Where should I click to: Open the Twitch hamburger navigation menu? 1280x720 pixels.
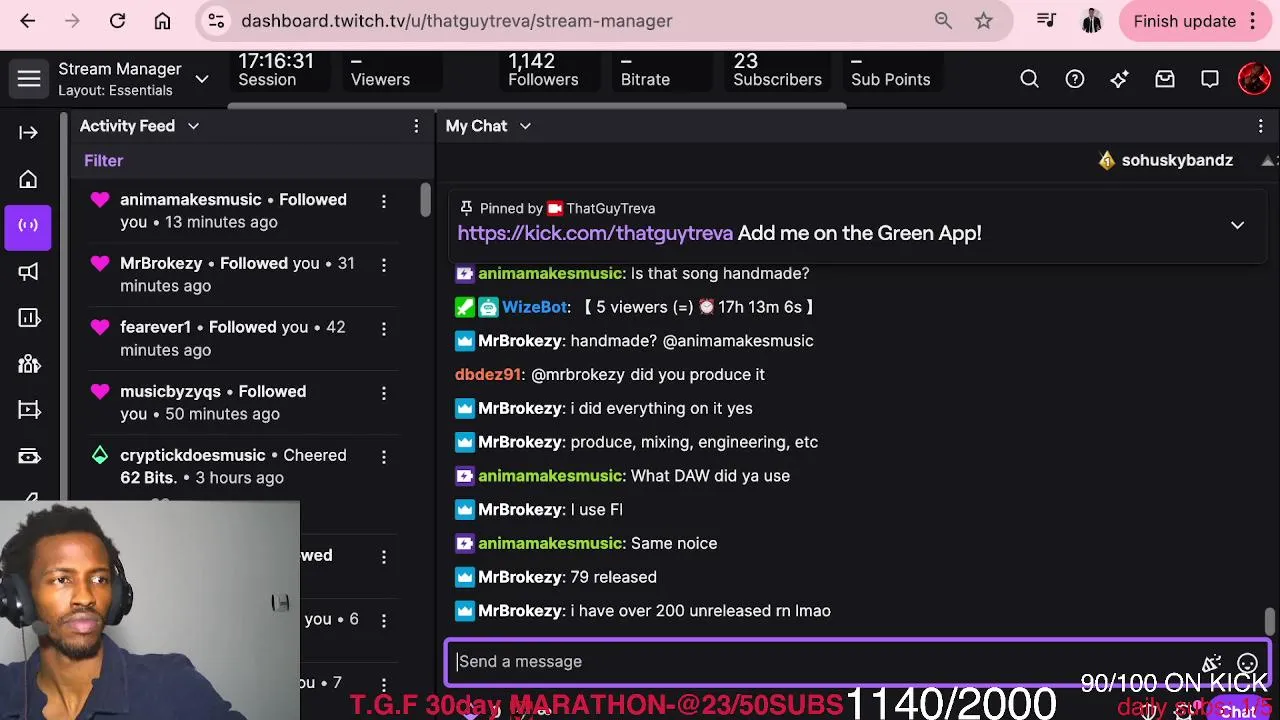(x=29, y=79)
